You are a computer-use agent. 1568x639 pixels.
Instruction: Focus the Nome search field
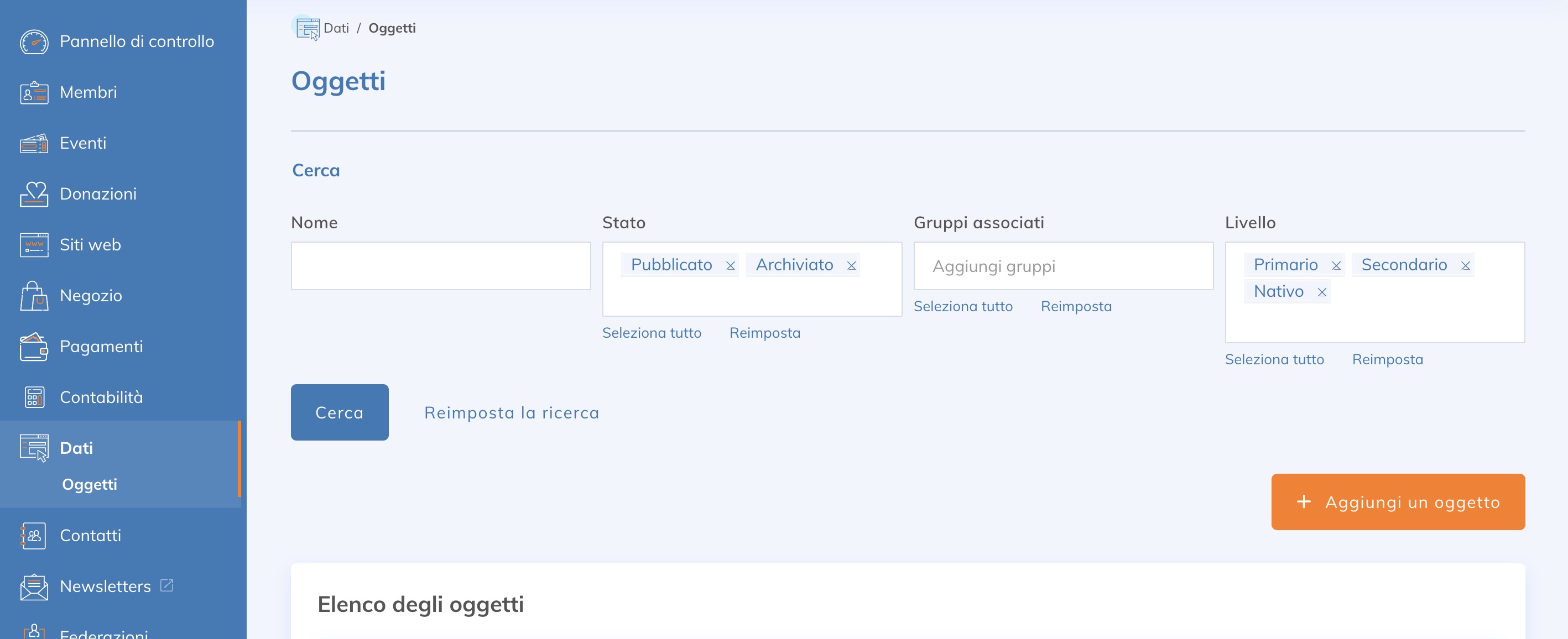pyautogui.click(x=441, y=266)
